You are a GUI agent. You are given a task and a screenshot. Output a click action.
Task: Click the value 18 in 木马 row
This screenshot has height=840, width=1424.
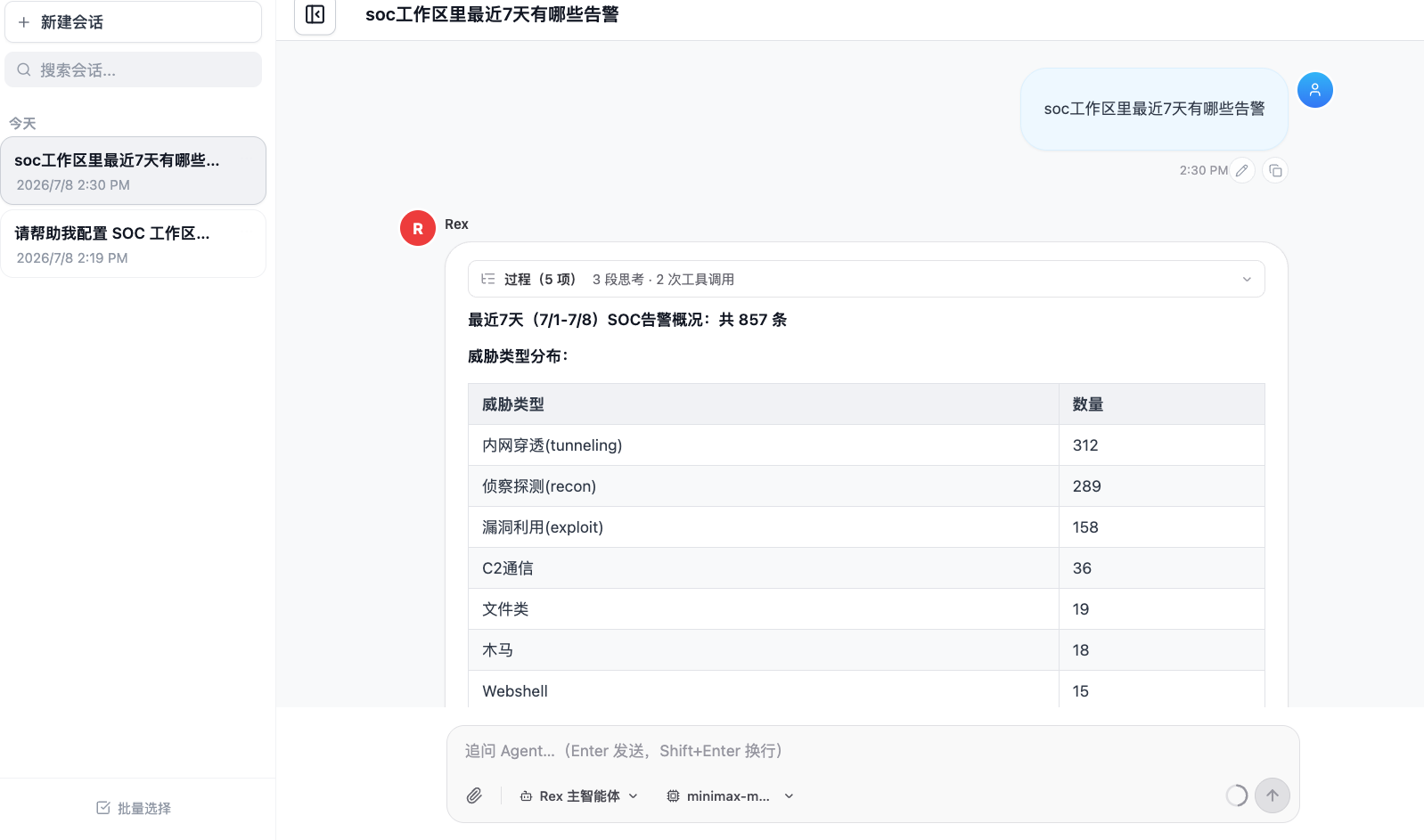(1080, 650)
